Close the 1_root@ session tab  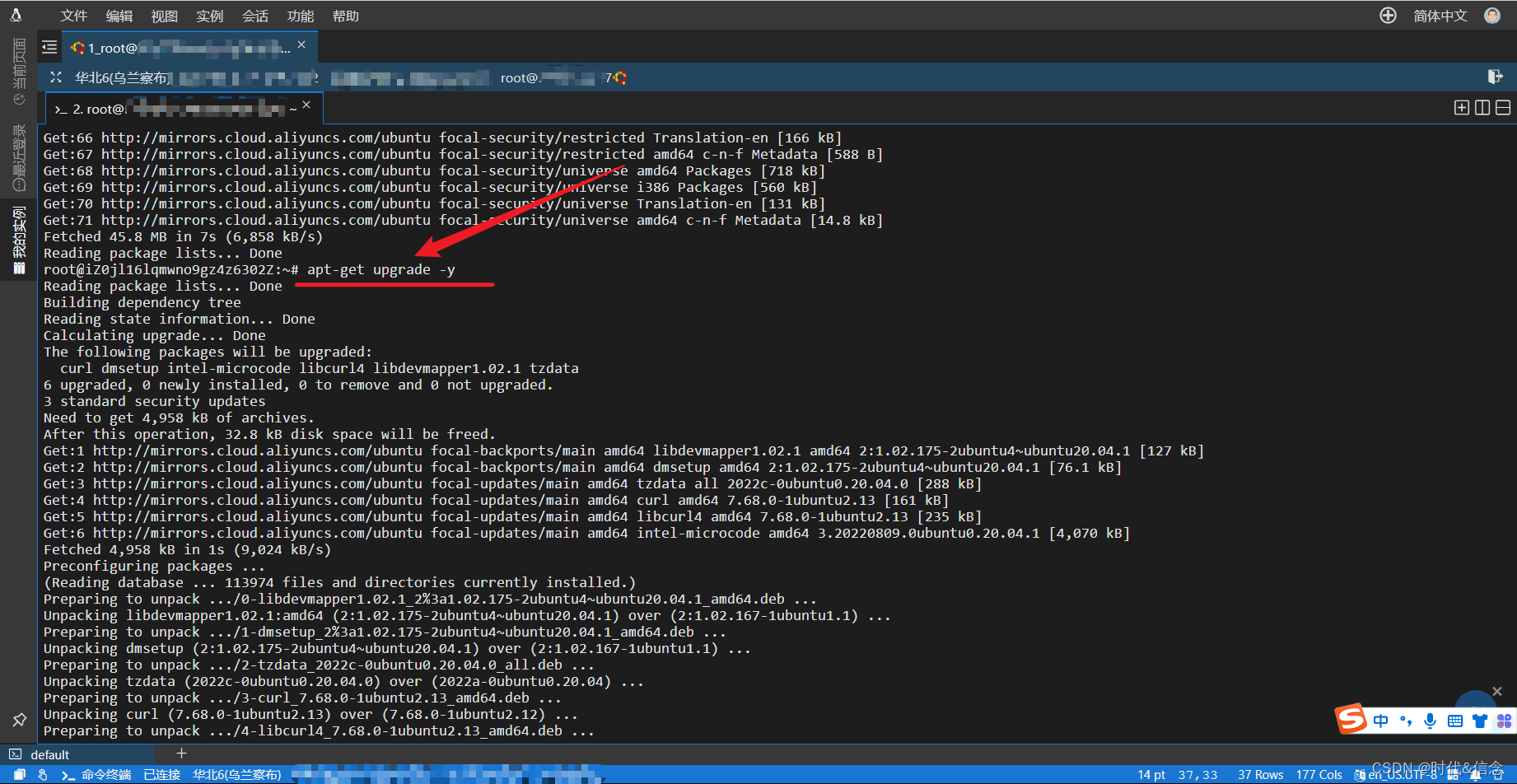point(301,45)
